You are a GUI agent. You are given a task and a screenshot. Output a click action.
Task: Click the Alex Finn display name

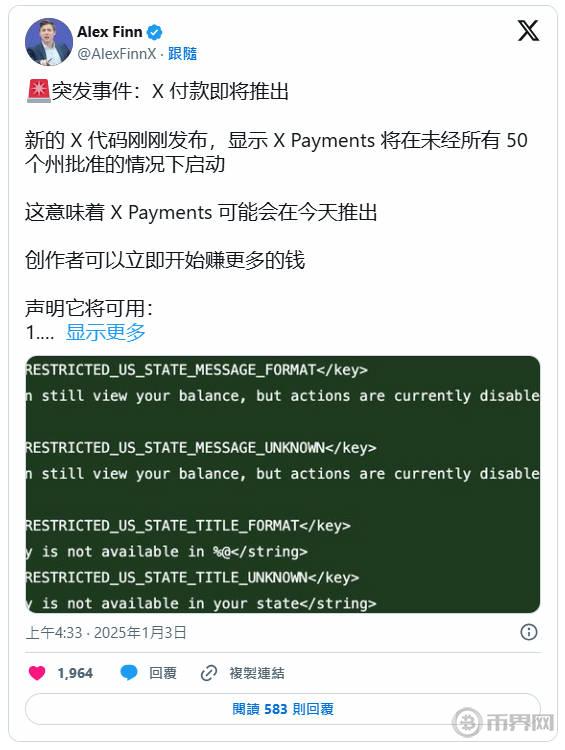110,32
